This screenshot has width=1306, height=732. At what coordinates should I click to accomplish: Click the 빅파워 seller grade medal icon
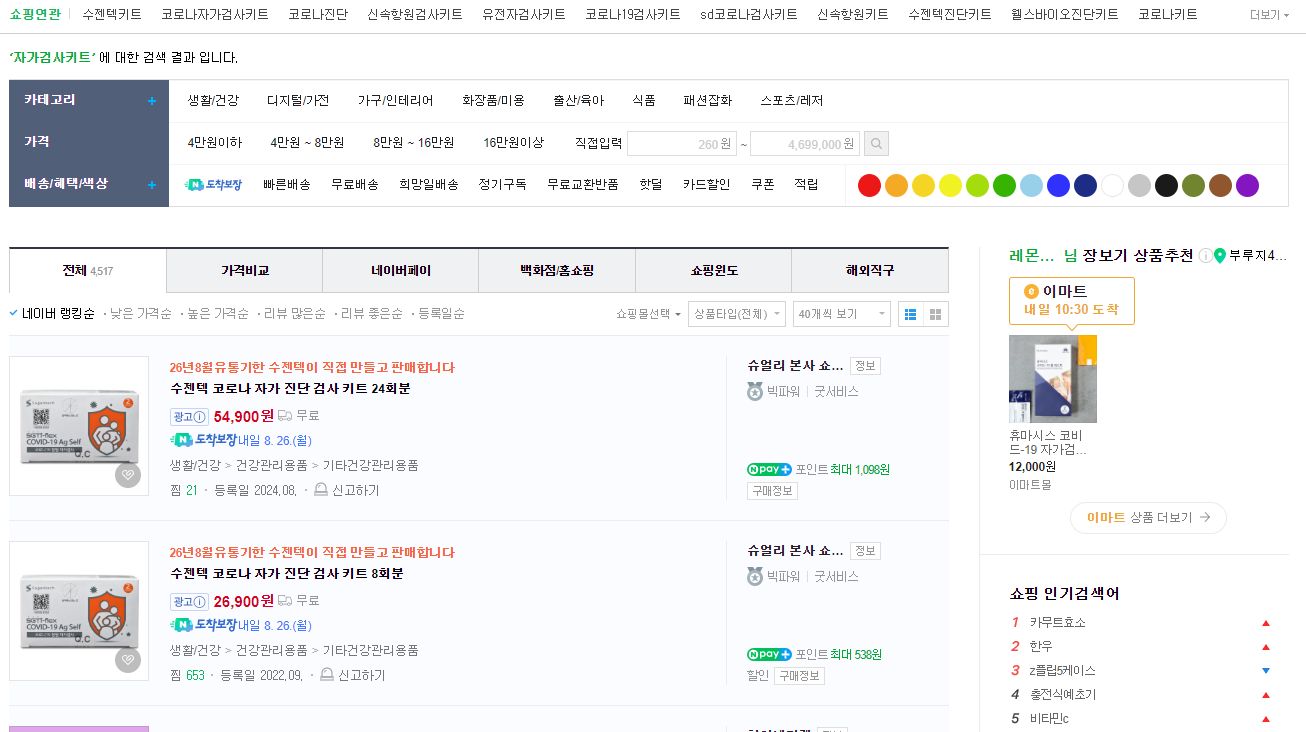[x=754, y=391]
